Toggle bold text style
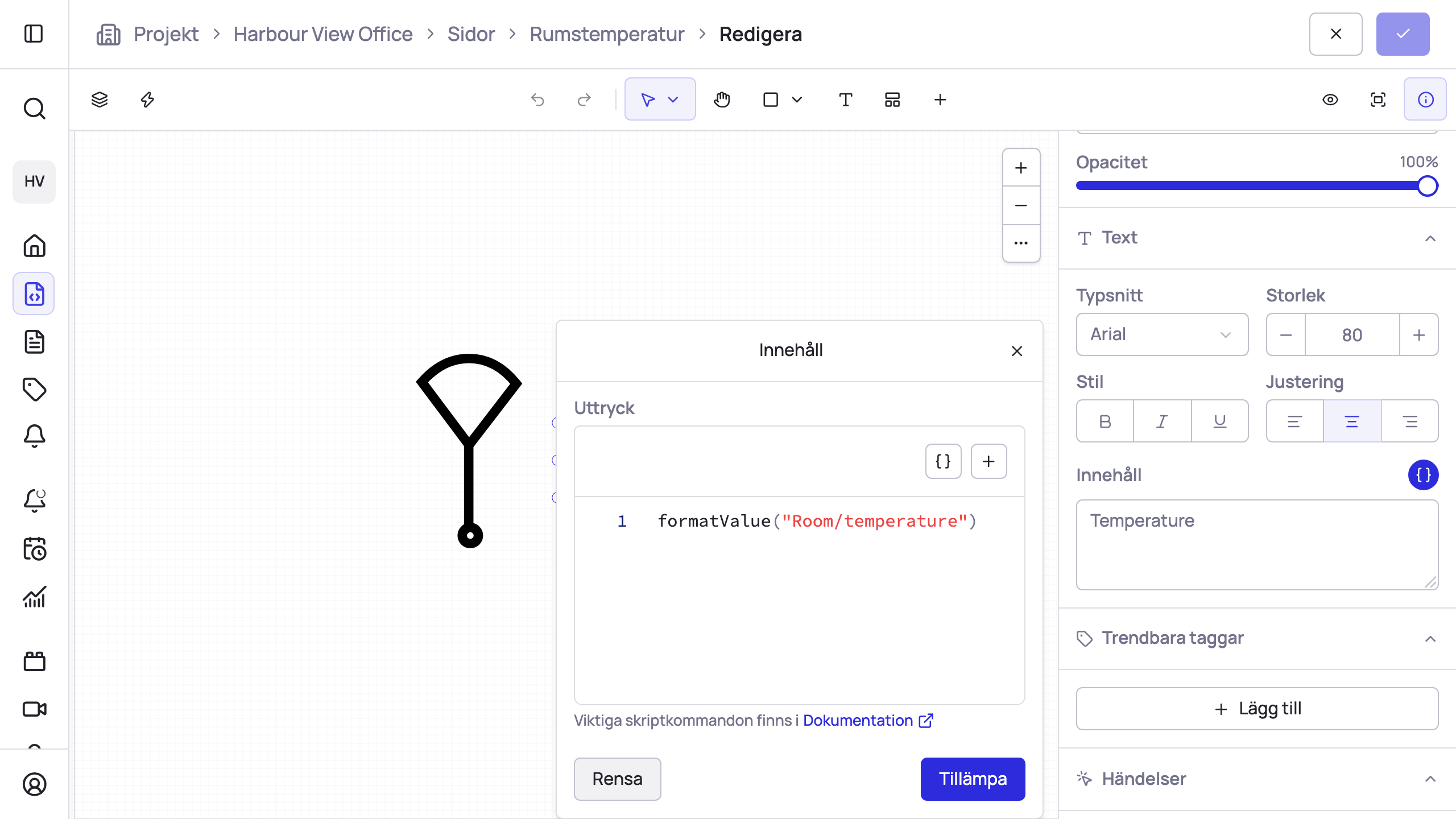This screenshot has height=819, width=1456. click(1105, 421)
